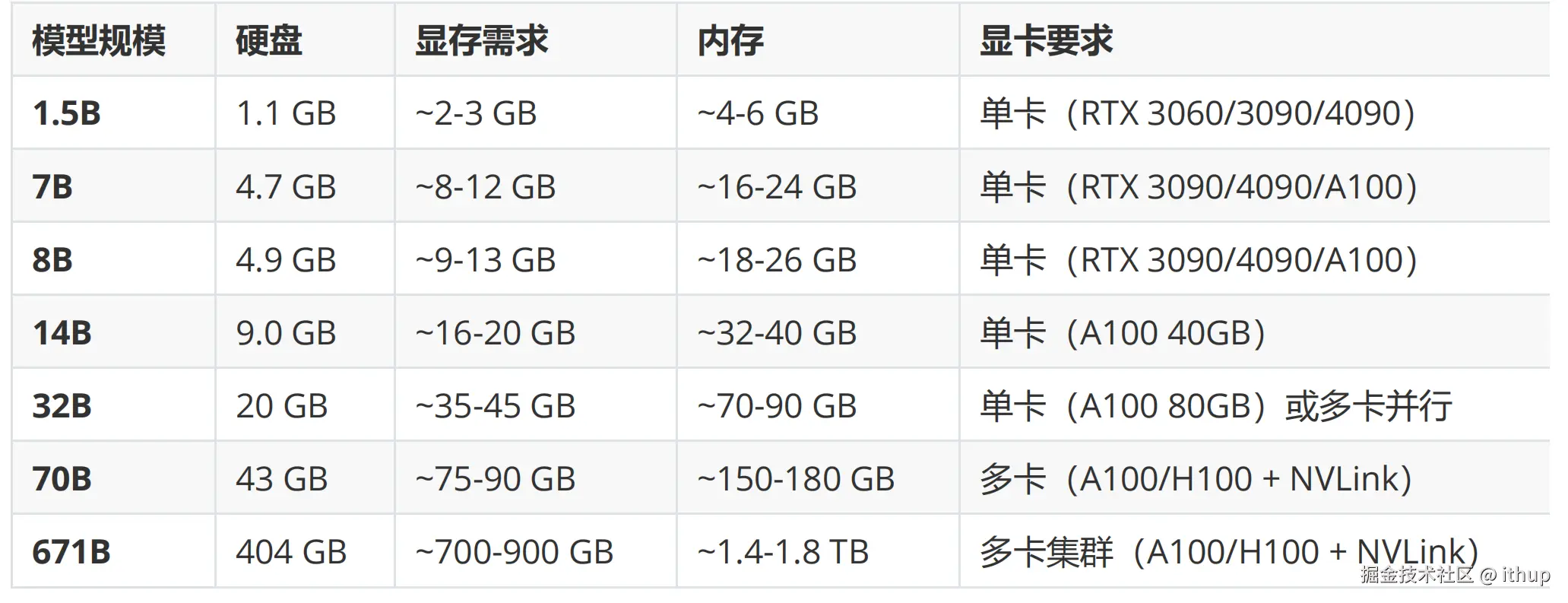Click the 硬盘 column header
The height and width of the screenshot is (603, 1568).
pos(269,40)
